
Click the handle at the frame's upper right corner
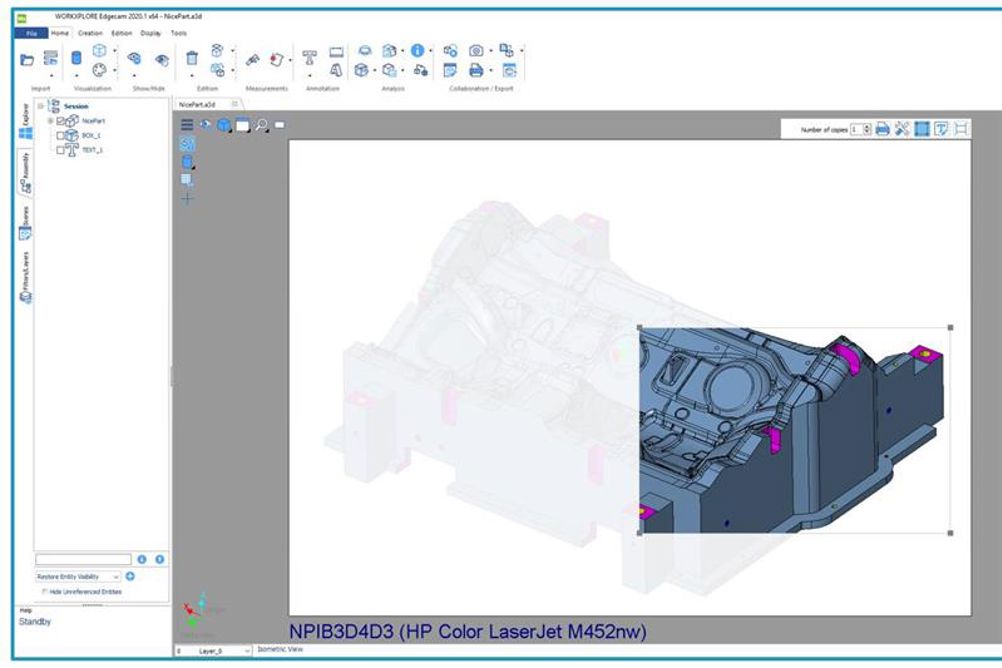coord(950,327)
